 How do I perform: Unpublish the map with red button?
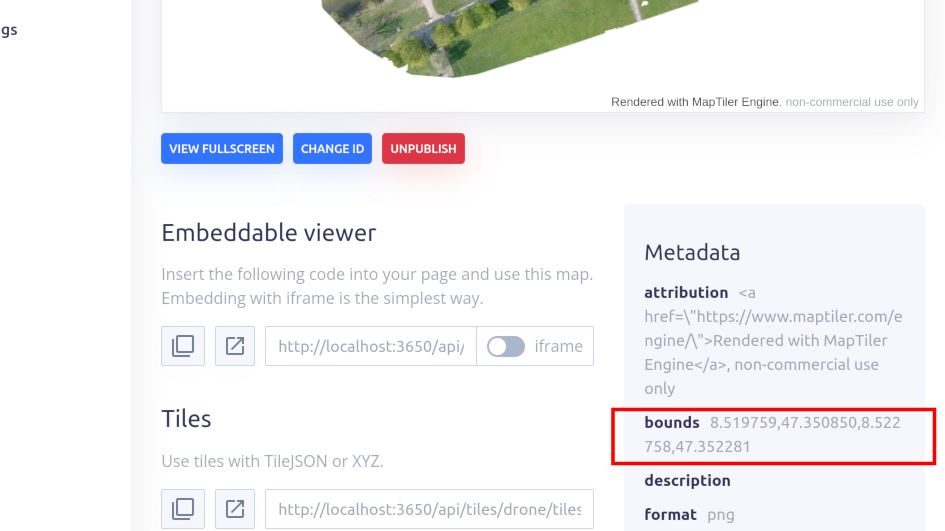tap(423, 149)
